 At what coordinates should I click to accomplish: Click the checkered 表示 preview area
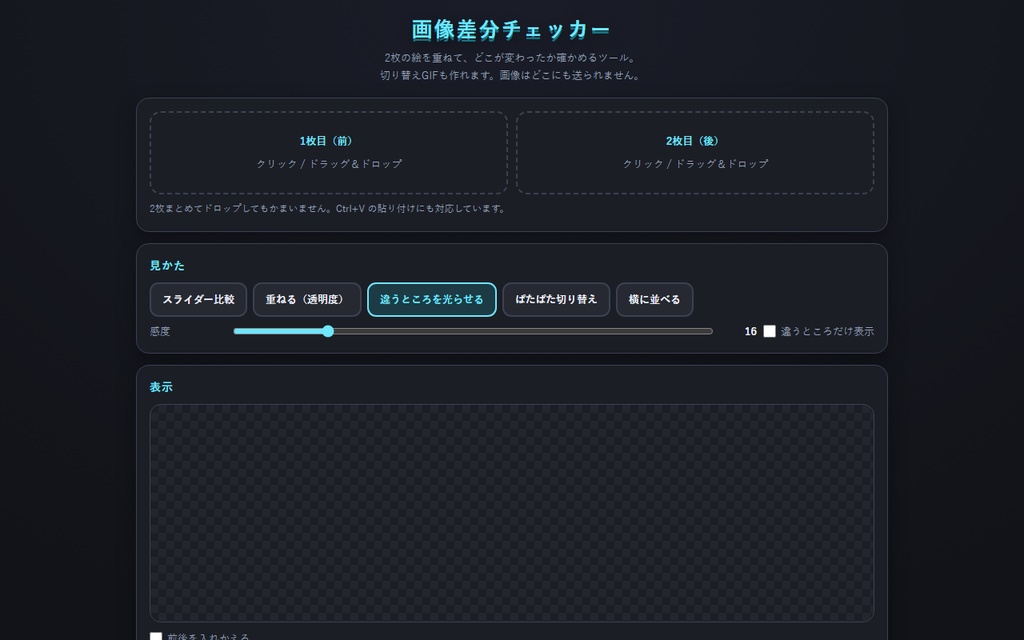click(x=511, y=513)
